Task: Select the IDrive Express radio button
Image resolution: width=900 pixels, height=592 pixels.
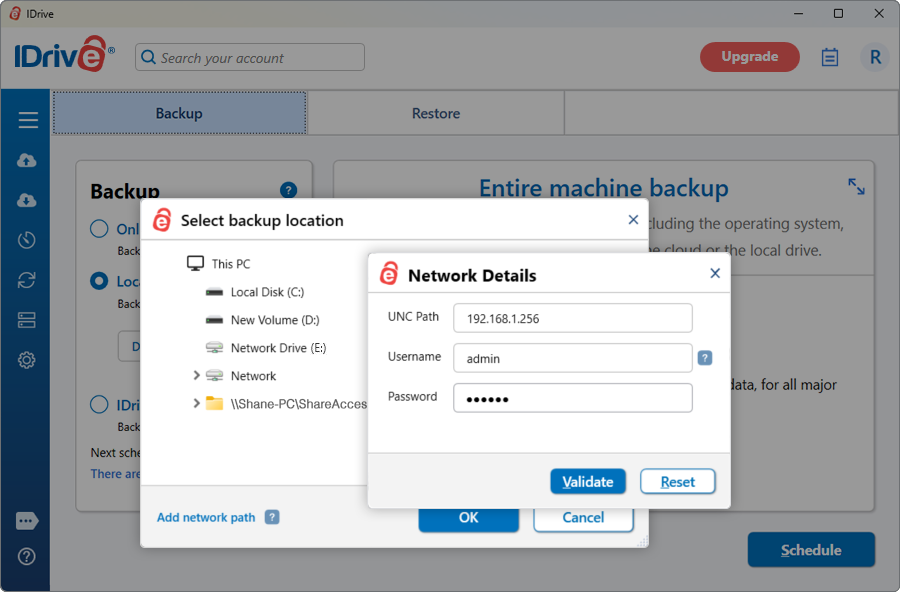Action: 99,404
